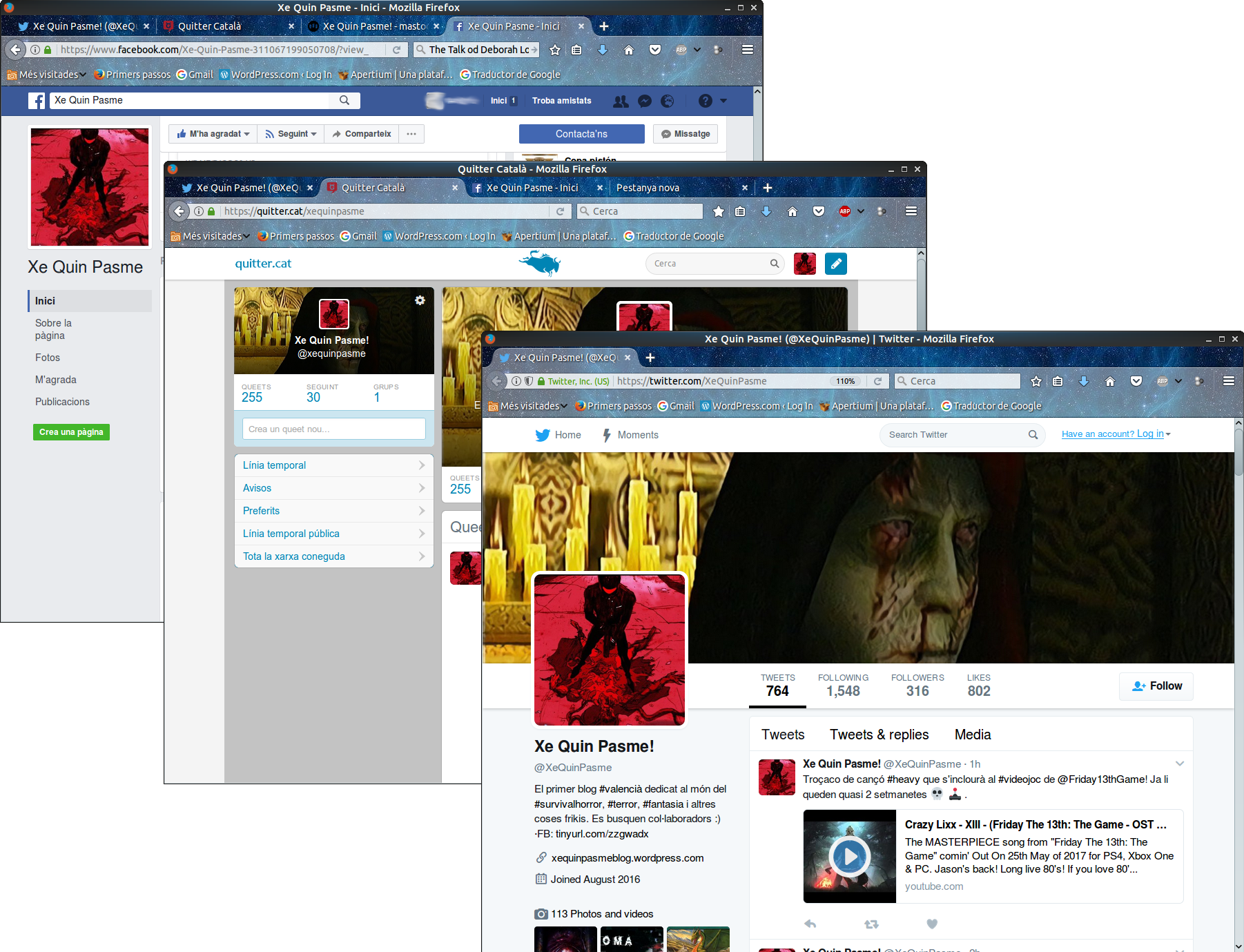Go back in Quitter Firefox window

(179, 211)
